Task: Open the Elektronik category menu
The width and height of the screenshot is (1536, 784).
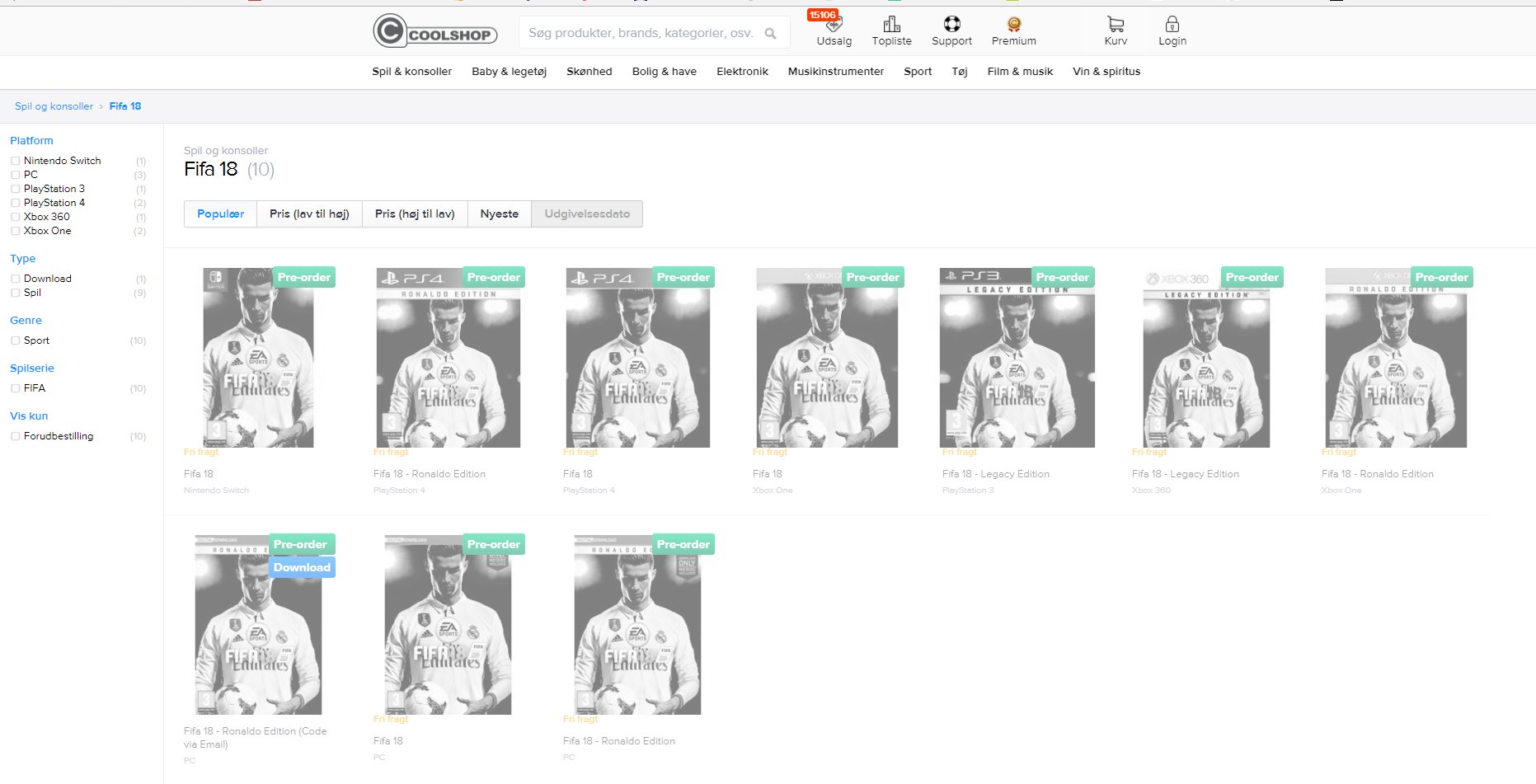Action: point(742,72)
